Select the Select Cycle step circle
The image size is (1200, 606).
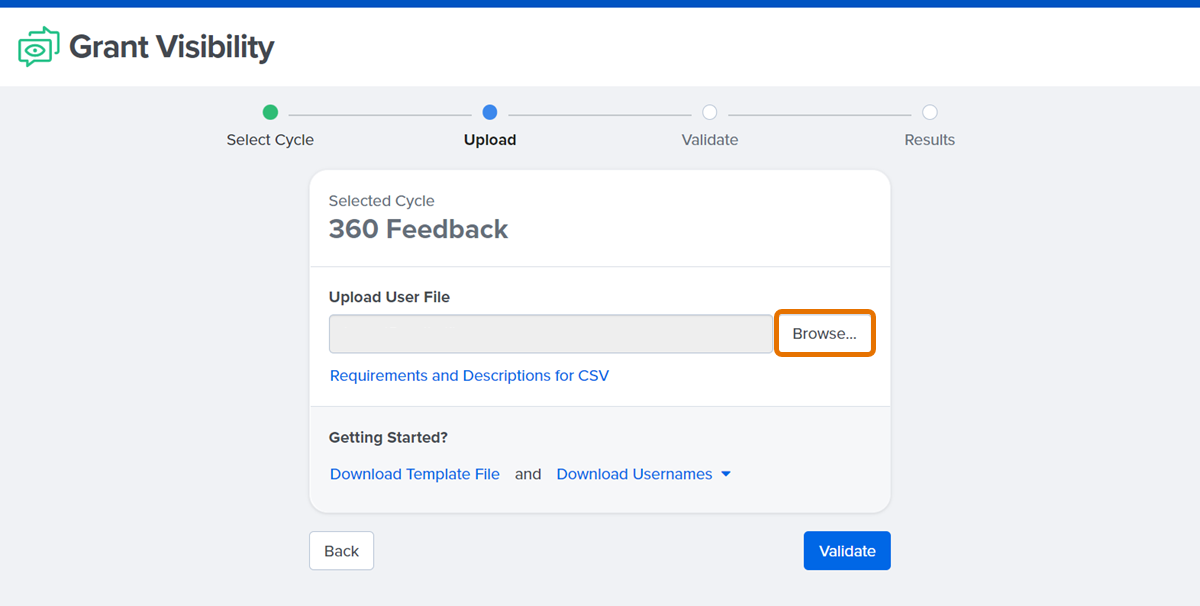tap(270, 113)
